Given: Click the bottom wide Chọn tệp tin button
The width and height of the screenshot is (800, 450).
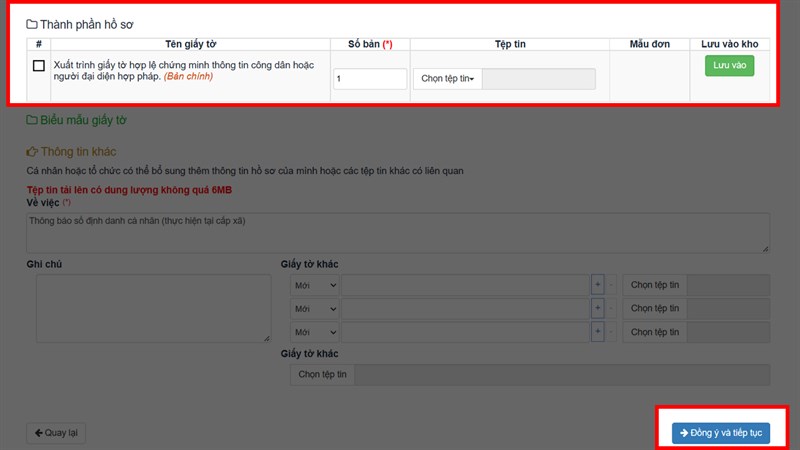Looking at the screenshot, I should (322, 374).
